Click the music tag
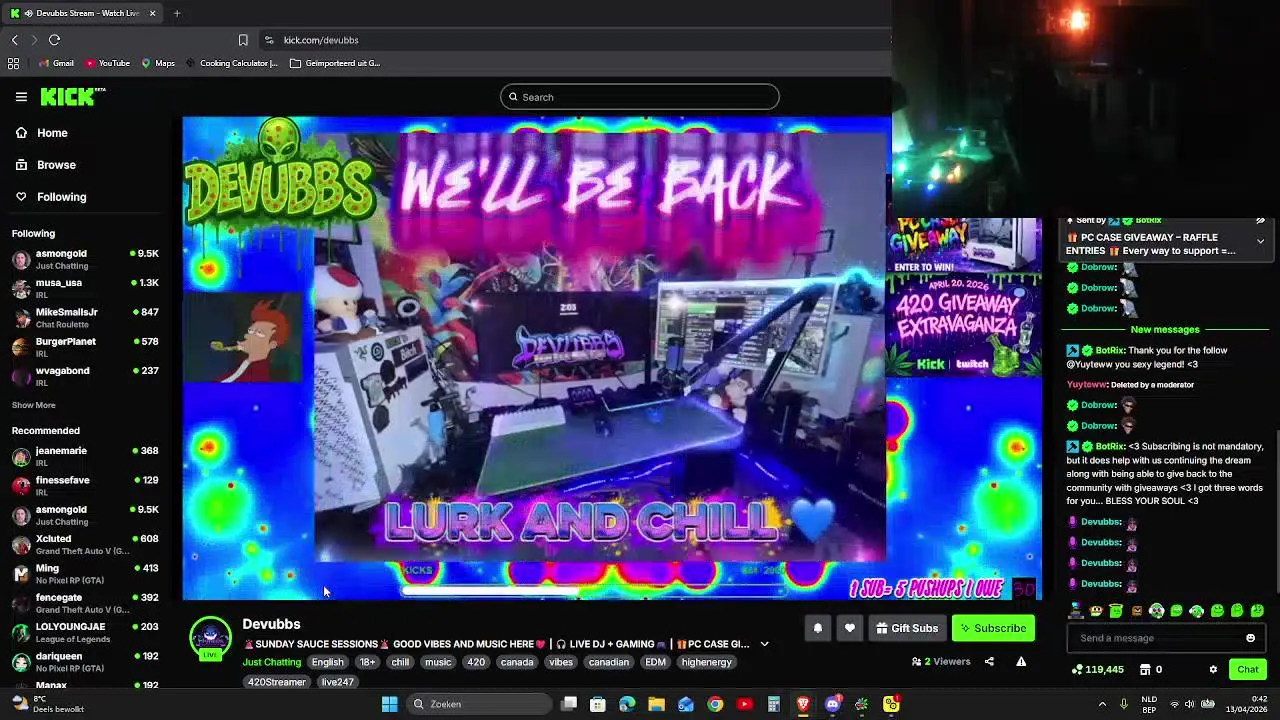This screenshot has width=1280, height=720. pyautogui.click(x=438, y=662)
